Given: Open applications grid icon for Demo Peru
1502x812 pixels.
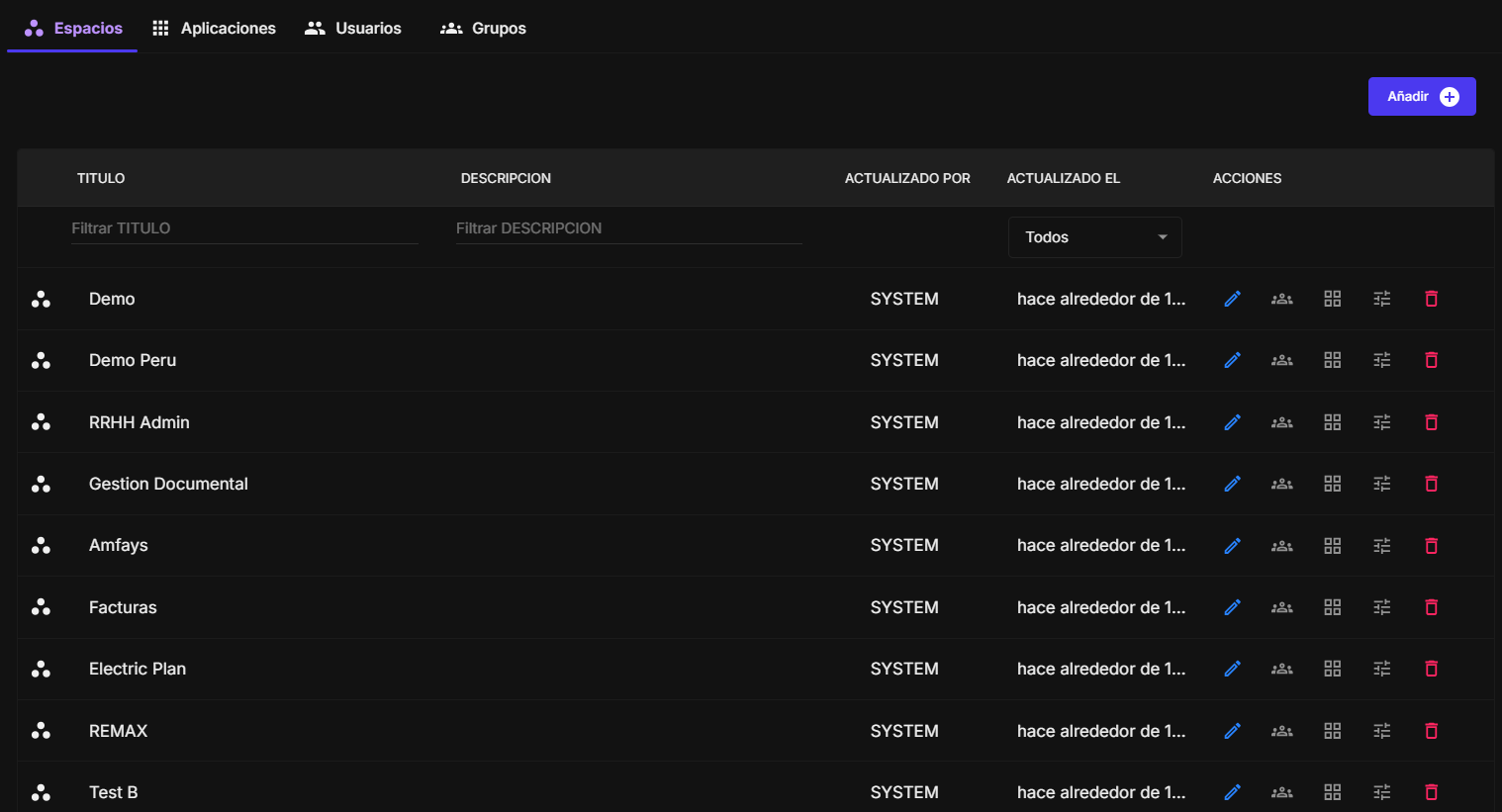Looking at the screenshot, I should [1333, 360].
